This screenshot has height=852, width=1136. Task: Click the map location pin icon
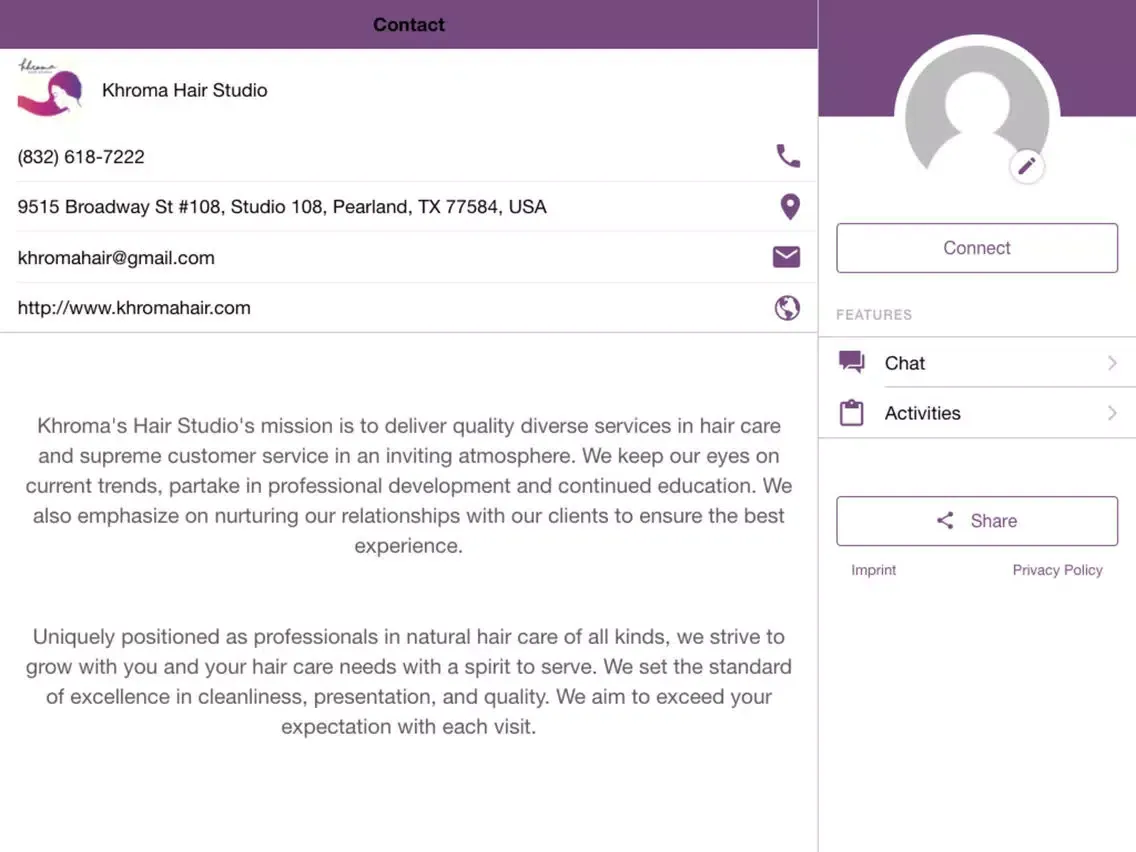point(789,207)
